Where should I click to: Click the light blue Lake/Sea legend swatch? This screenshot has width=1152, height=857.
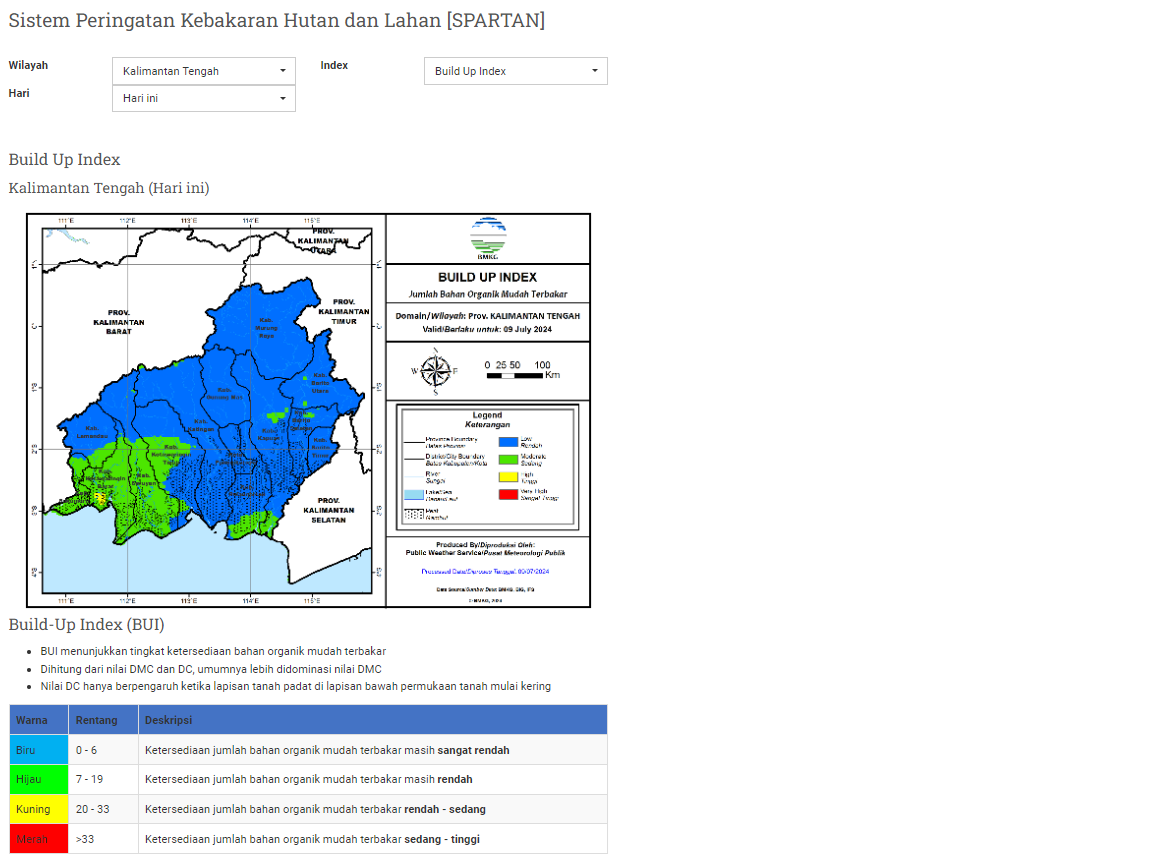click(414, 495)
